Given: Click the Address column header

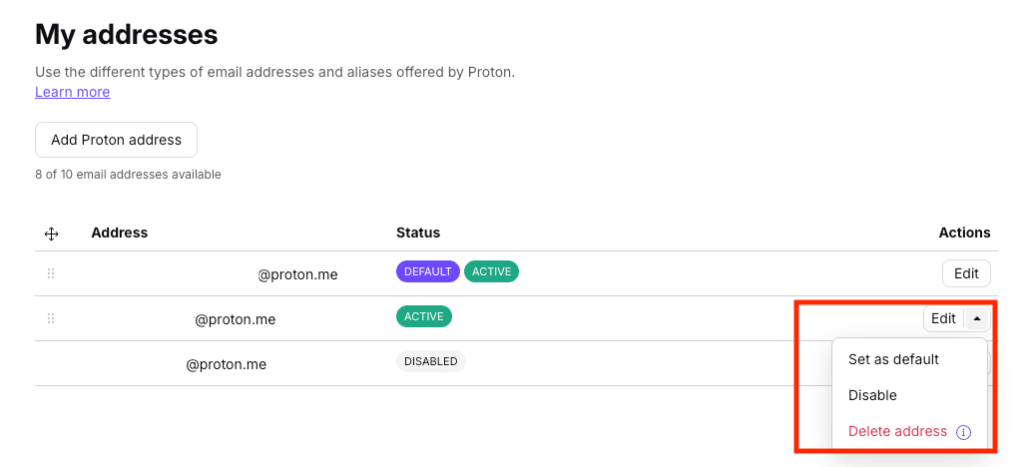Looking at the screenshot, I should (x=119, y=233).
